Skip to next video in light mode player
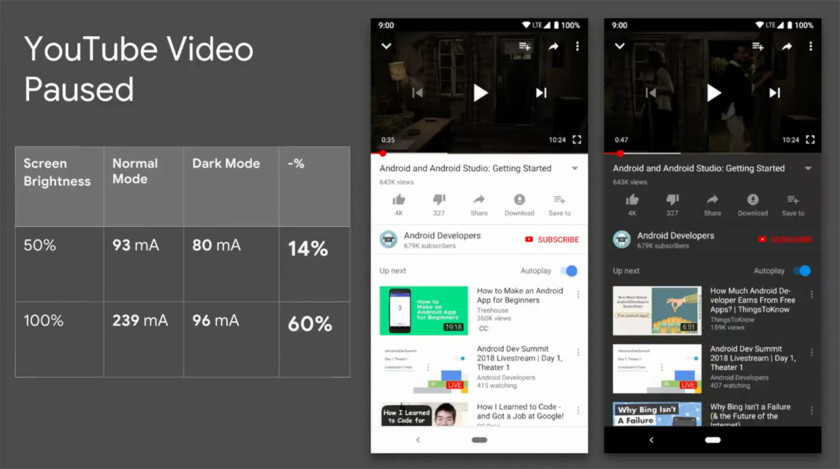Screen dimensions: 840x469 click(x=541, y=93)
